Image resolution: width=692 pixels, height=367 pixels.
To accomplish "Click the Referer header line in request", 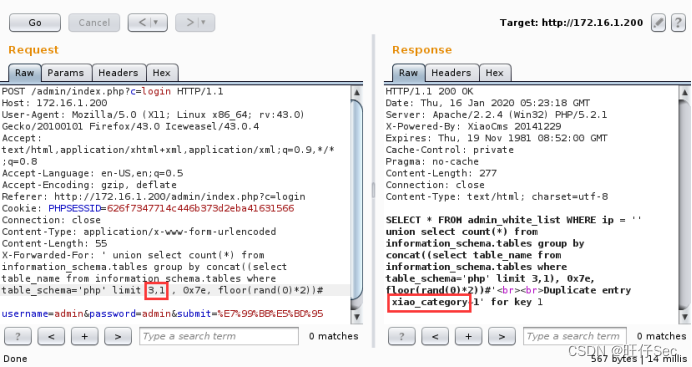I will point(154,196).
